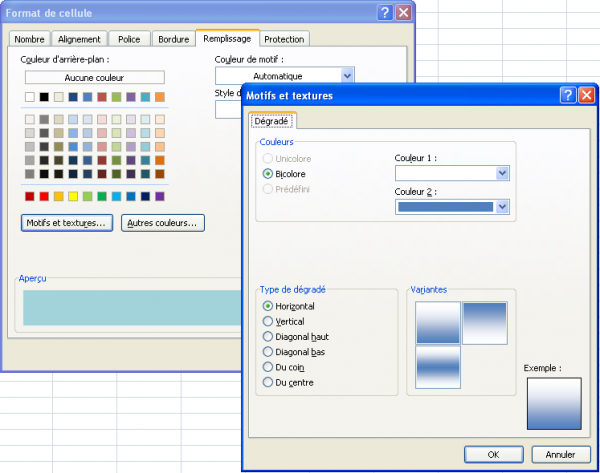Pick the white-to-blue gradient variant
Image resolution: width=600 pixels, height=473 pixels.
[x=437, y=322]
